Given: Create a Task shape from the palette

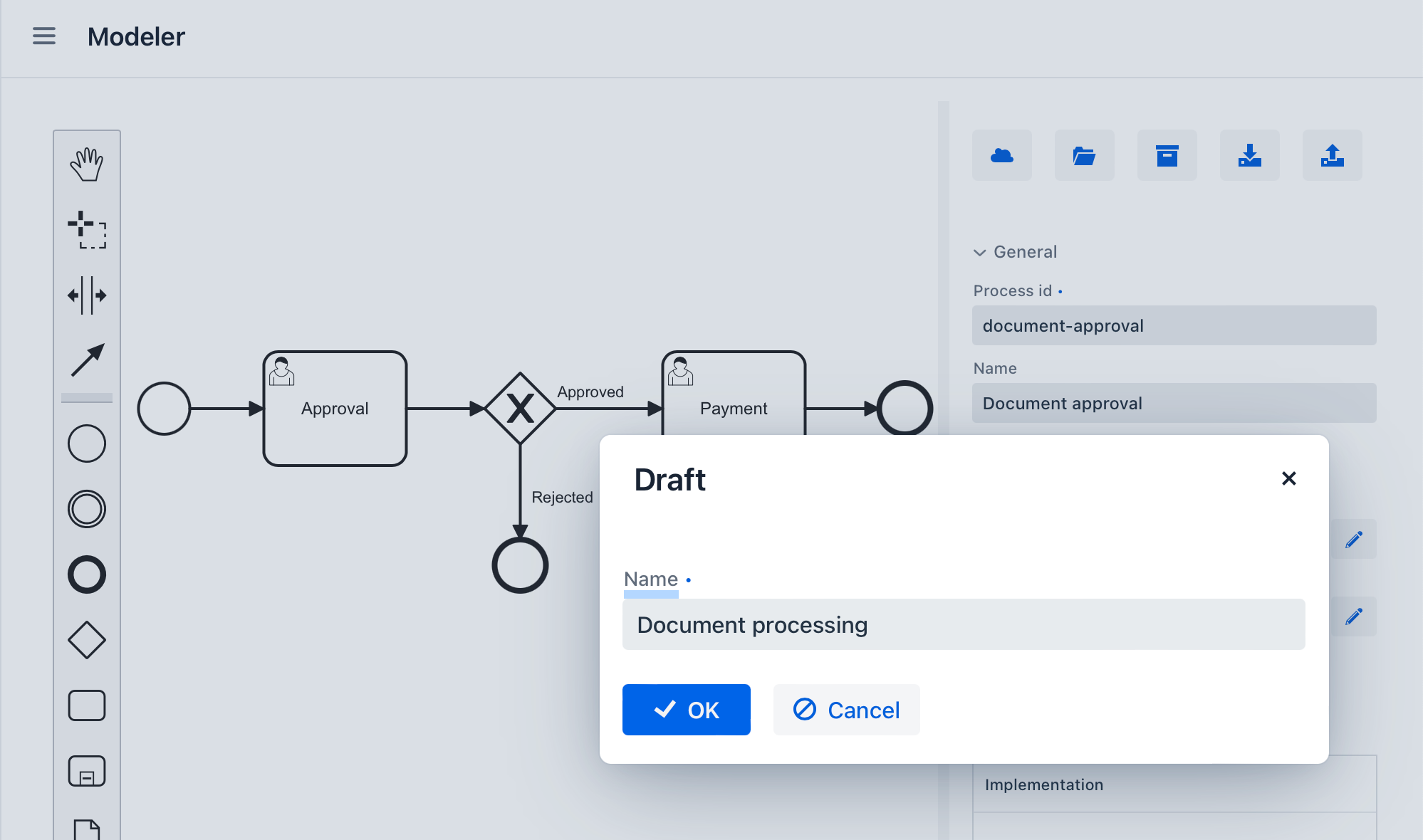Looking at the screenshot, I should [x=87, y=705].
